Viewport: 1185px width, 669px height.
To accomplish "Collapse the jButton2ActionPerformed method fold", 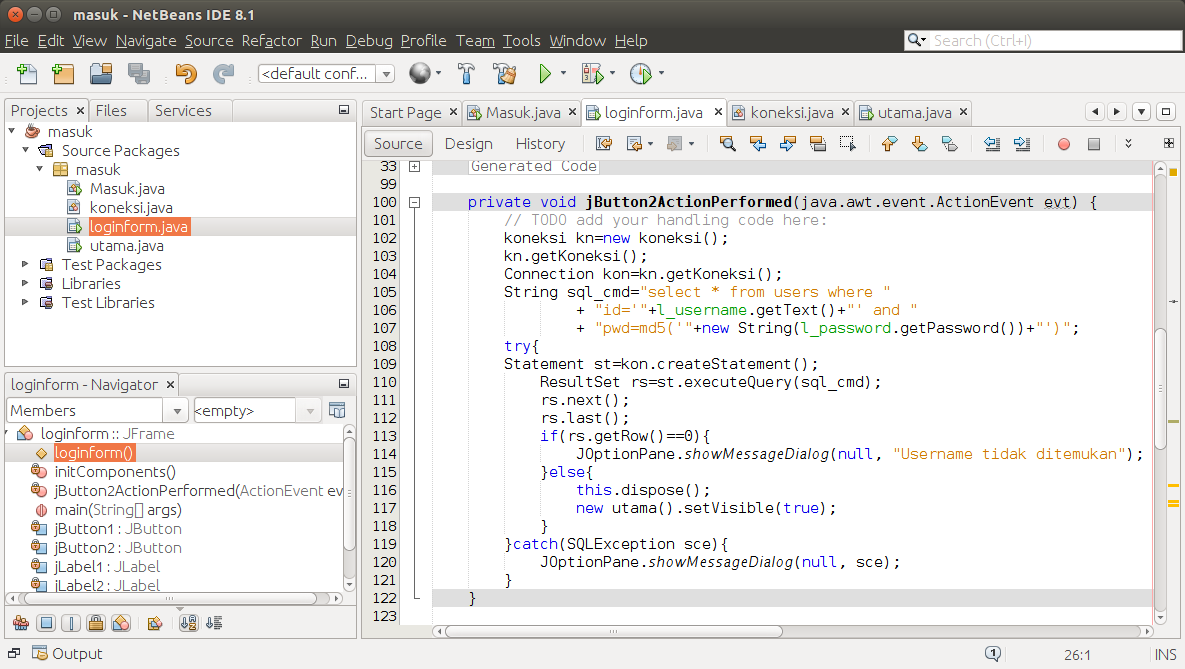I will pos(414,202).
